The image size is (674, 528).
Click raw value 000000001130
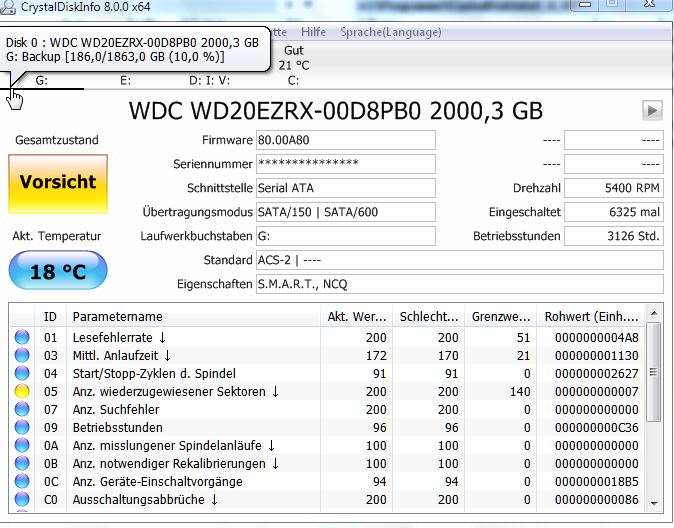(597, 356)
